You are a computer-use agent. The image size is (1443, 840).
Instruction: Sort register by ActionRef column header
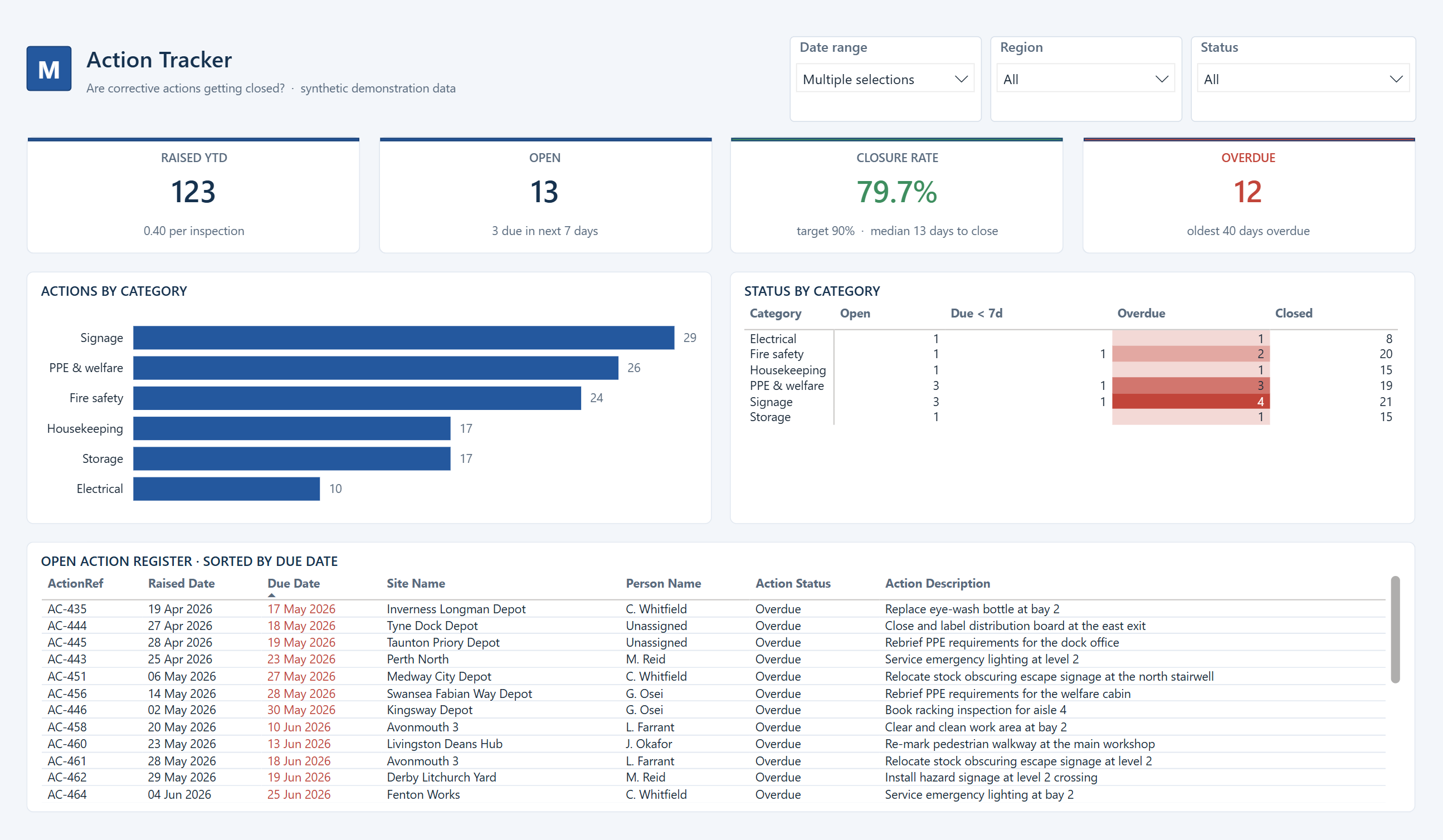pos(75,583)
